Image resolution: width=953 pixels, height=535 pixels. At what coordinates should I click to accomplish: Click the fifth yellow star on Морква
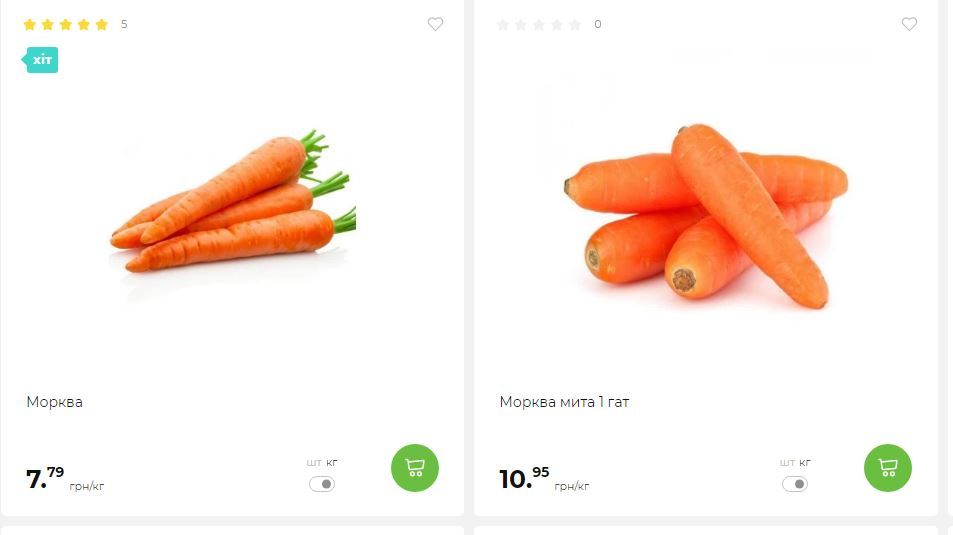101,24
